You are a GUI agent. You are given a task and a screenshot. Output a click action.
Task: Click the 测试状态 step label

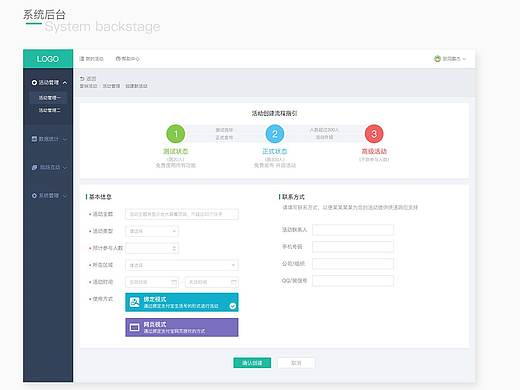coord(176,151)
